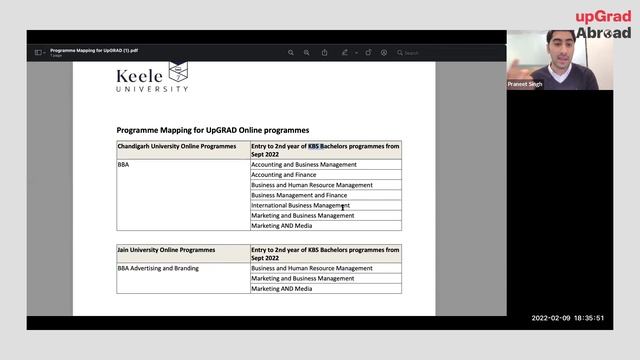Screen dimensions: 640x360
Task: Click 'Marketing AND Media' in the Chandigarh table
Action: click(326, 226)
